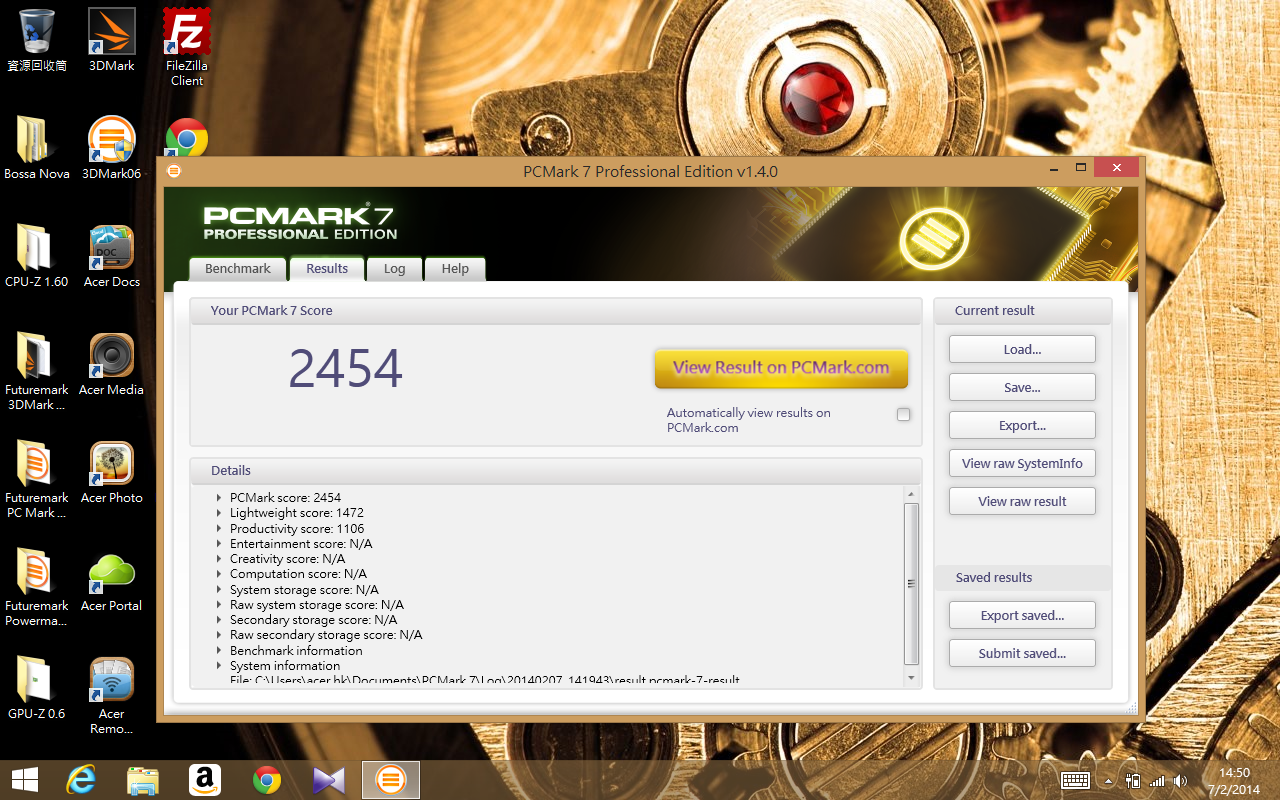Screen dimensions: 1280x800
Task: Click View Result on PCMark.com button
Action: coord(781,368)
